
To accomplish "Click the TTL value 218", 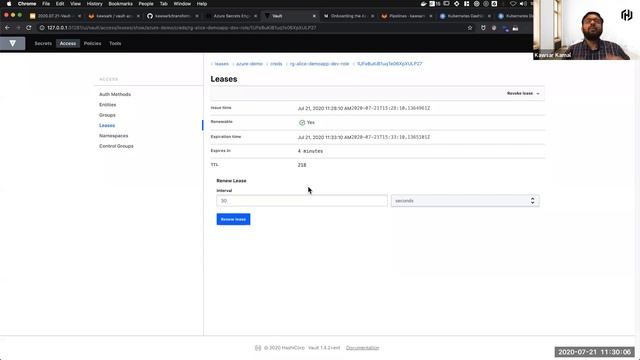I will pos(302,165).
